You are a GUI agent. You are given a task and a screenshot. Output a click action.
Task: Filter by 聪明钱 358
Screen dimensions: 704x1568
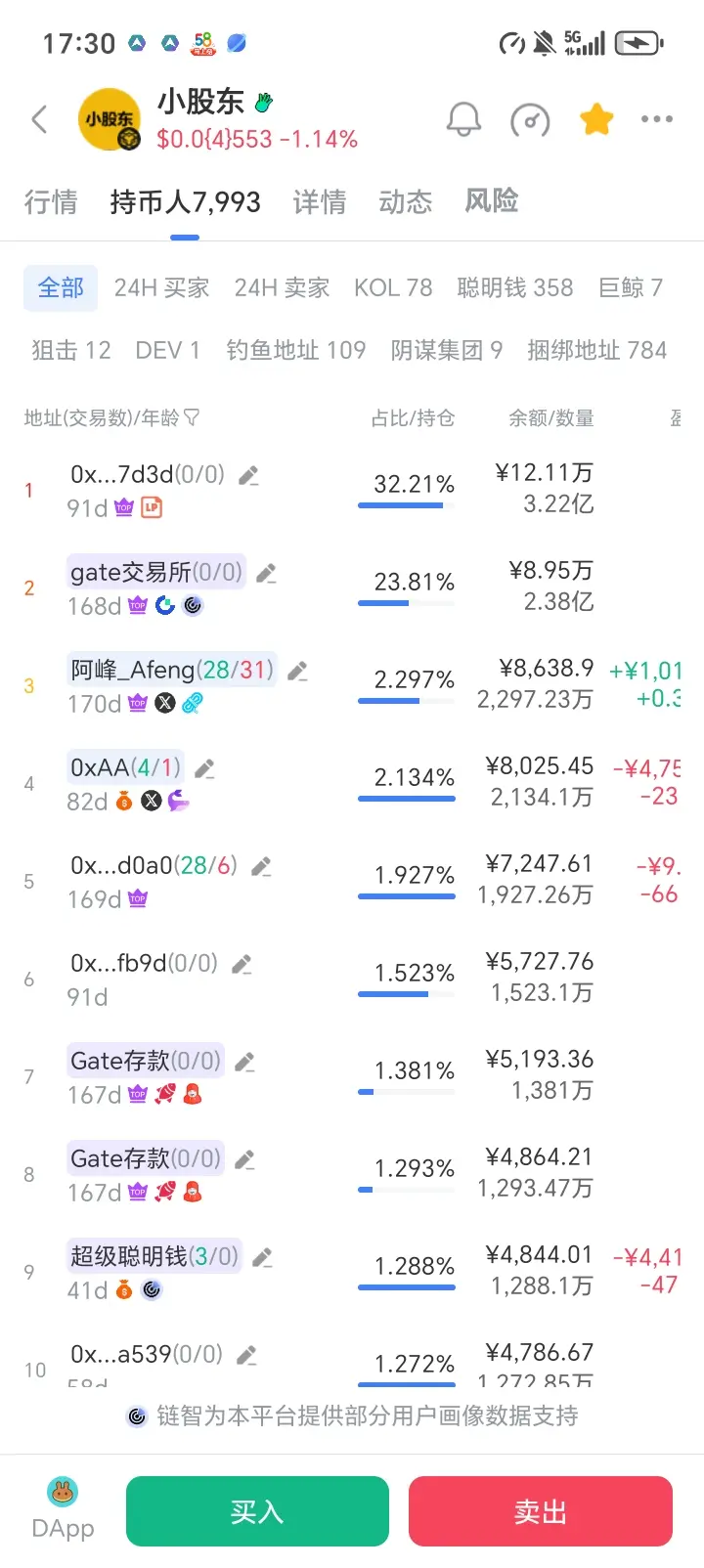tap(515, 287)
